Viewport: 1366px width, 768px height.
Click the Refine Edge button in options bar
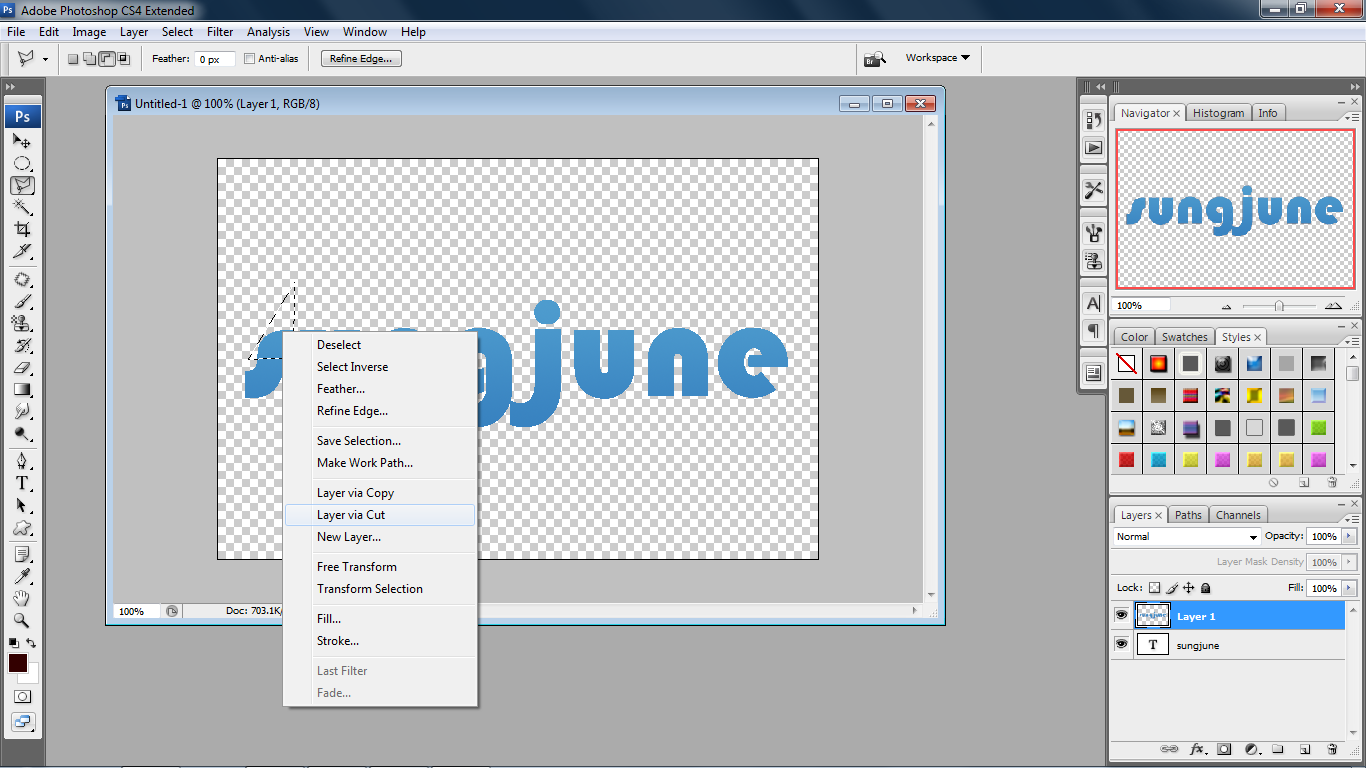point(361,59)
